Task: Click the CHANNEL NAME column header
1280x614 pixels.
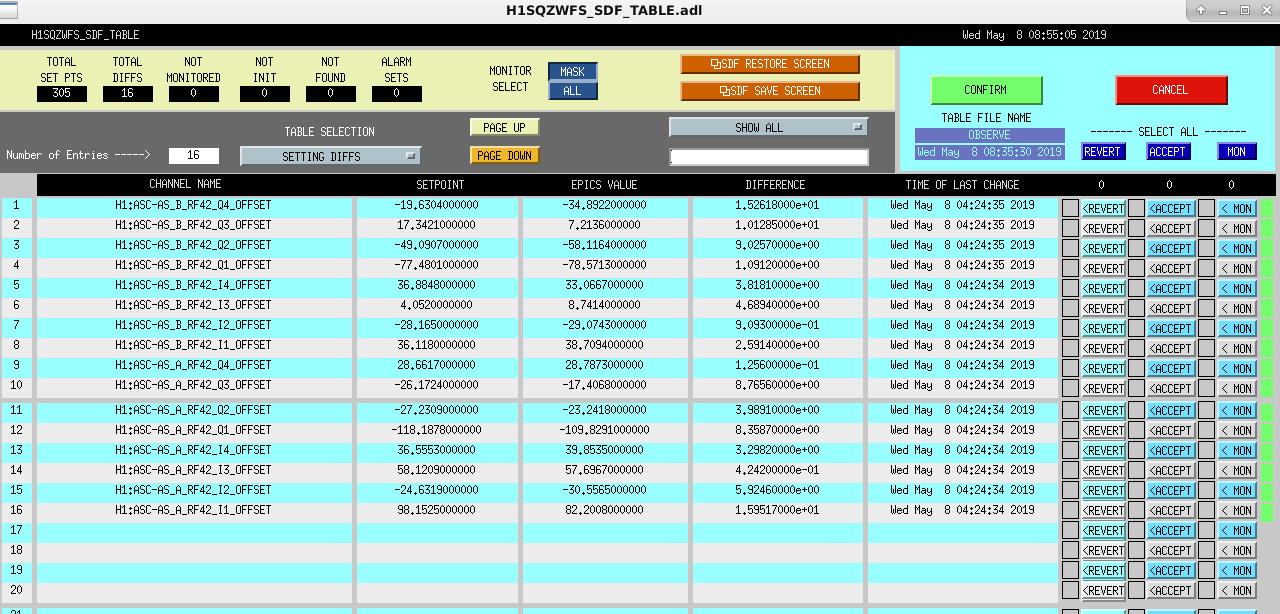Action: 185,185
